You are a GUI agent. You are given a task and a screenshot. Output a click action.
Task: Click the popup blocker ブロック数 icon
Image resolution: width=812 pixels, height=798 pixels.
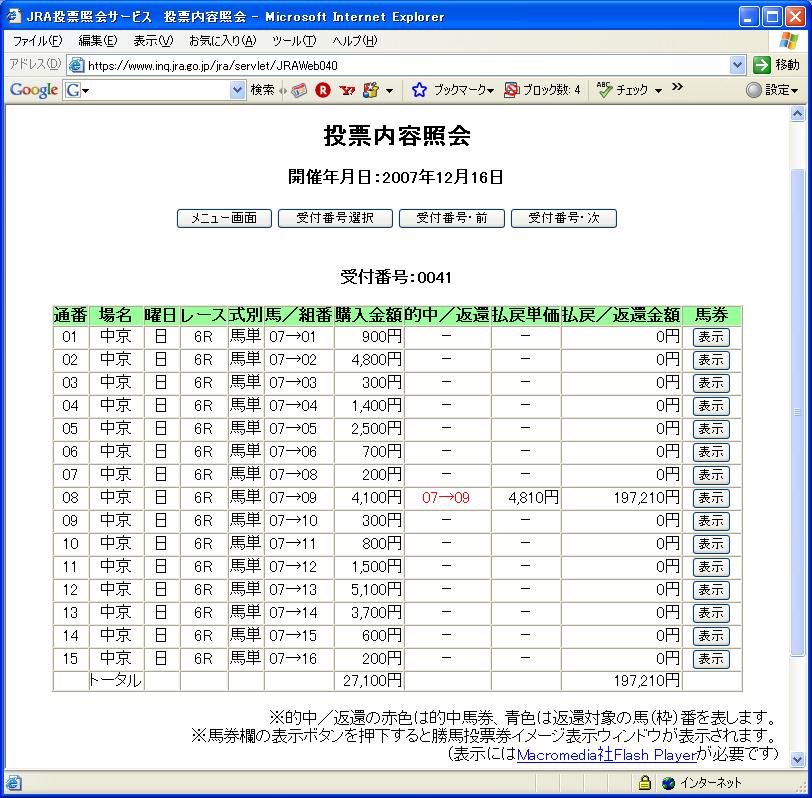(511, 90)
